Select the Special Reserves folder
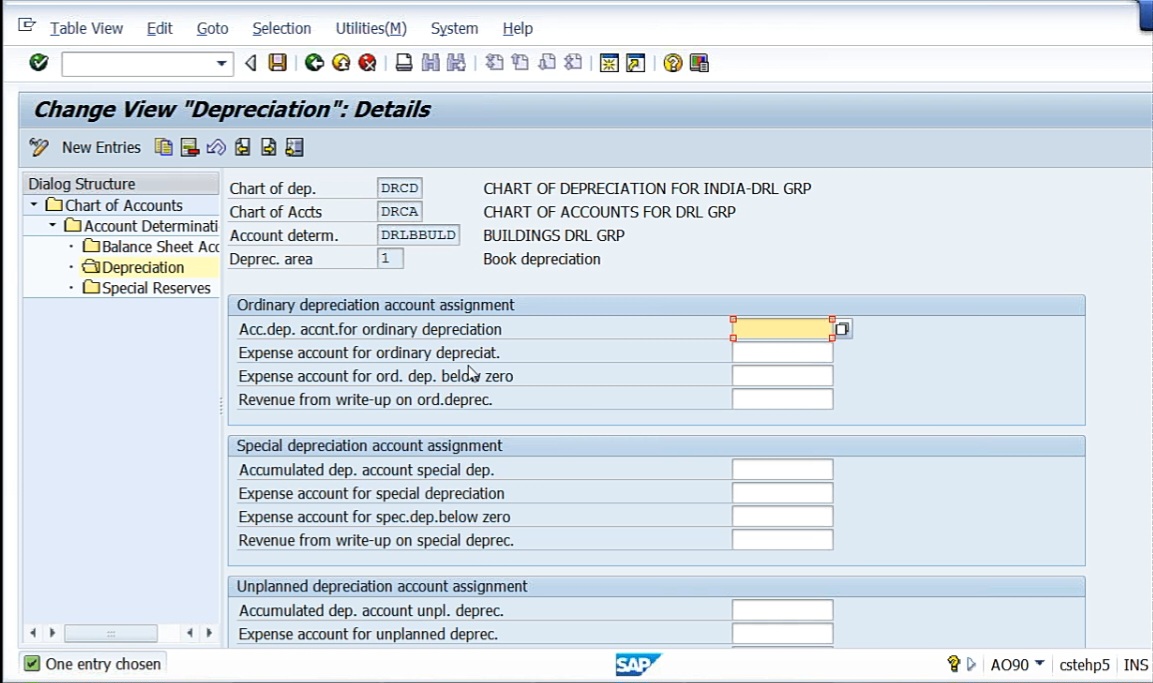Viewport: 1153px width, 683px height. (x=147, y=287)
